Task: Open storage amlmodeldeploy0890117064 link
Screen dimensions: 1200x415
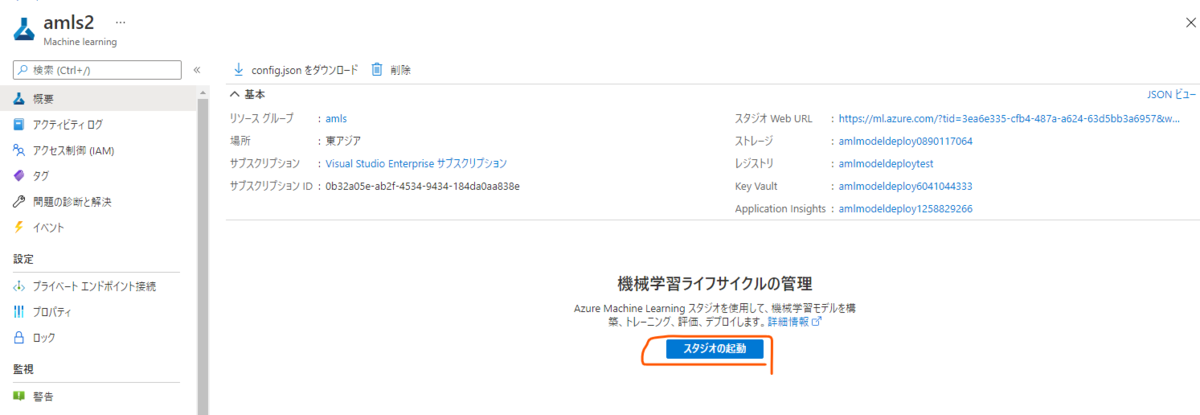Action: (x=905, y=141)
